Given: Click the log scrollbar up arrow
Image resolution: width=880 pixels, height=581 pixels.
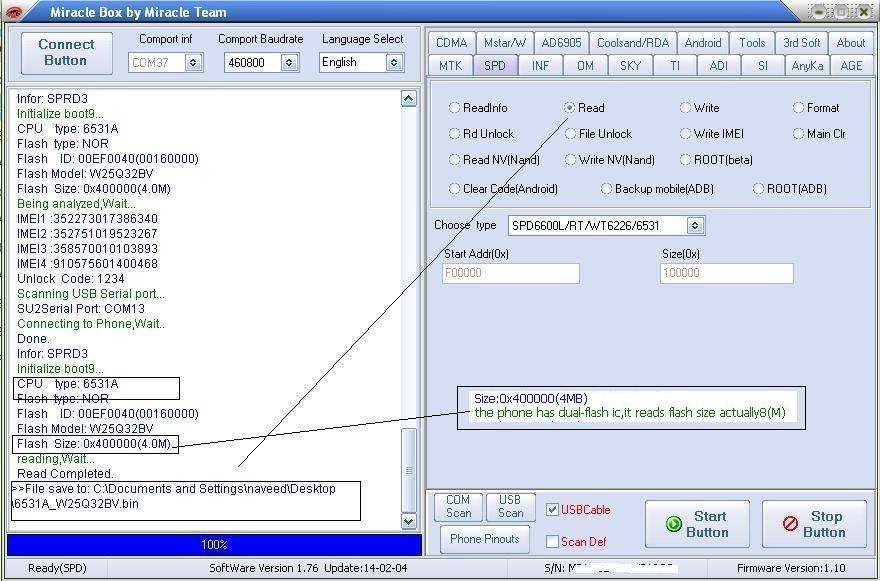Looking at the screenshot, I should pos(409,99).
